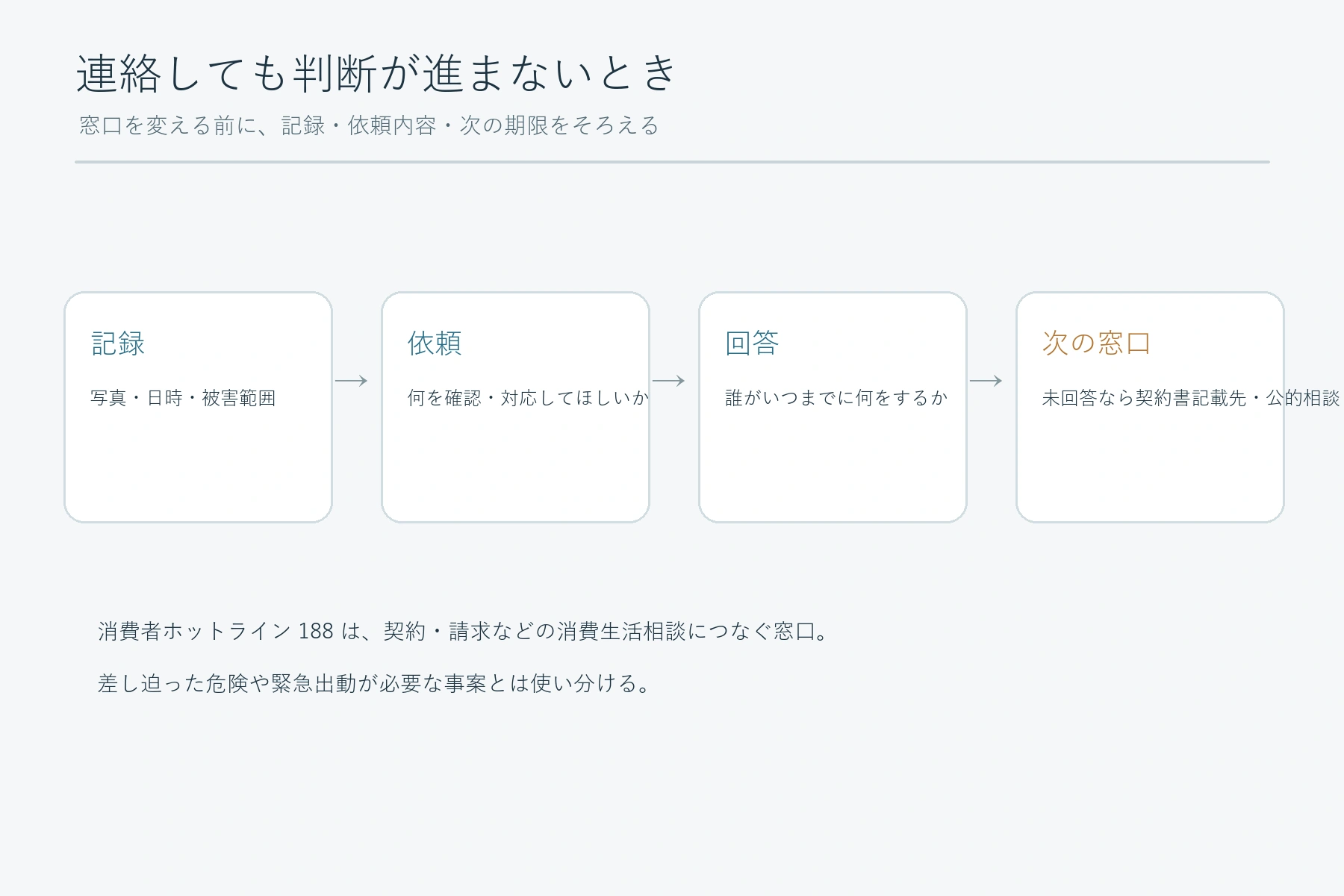Click the title 連絡しても判断が進まないとき

376,73
